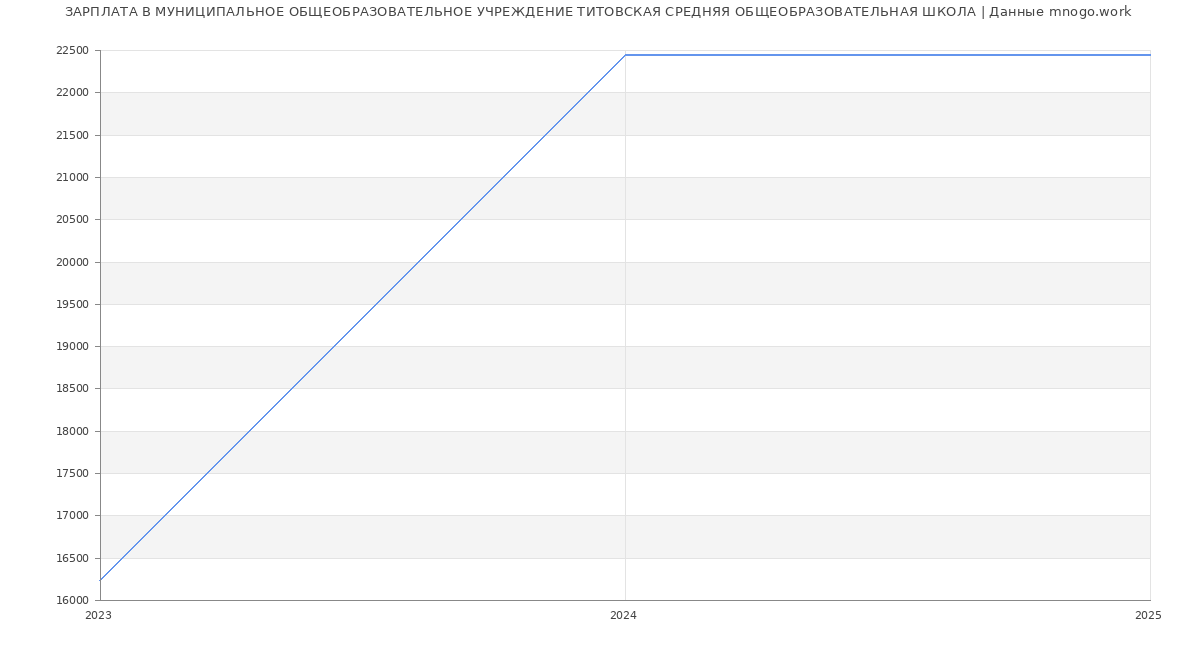The width and height of the screenshot is (1200, 650).
Task: Select the 19500 y-axis label
Action: [x=72, y=304]
